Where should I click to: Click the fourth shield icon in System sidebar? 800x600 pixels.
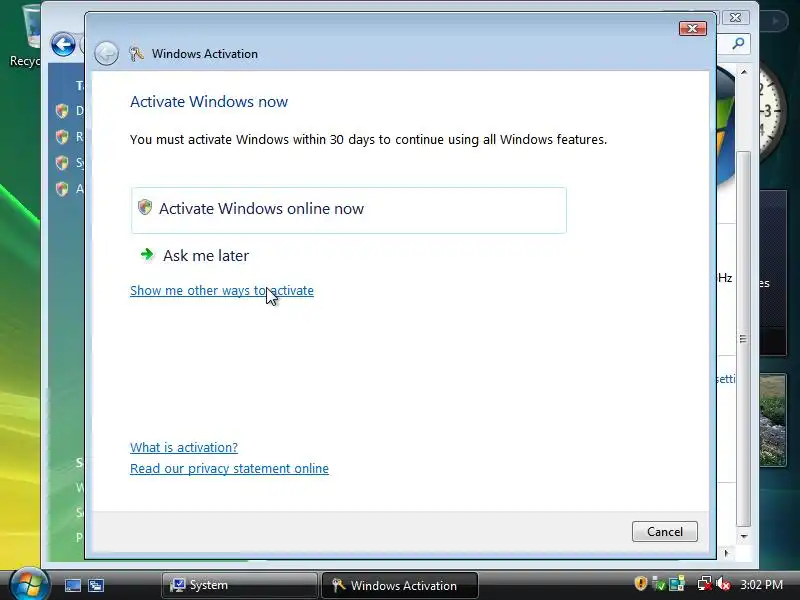[x=62, y=189]
